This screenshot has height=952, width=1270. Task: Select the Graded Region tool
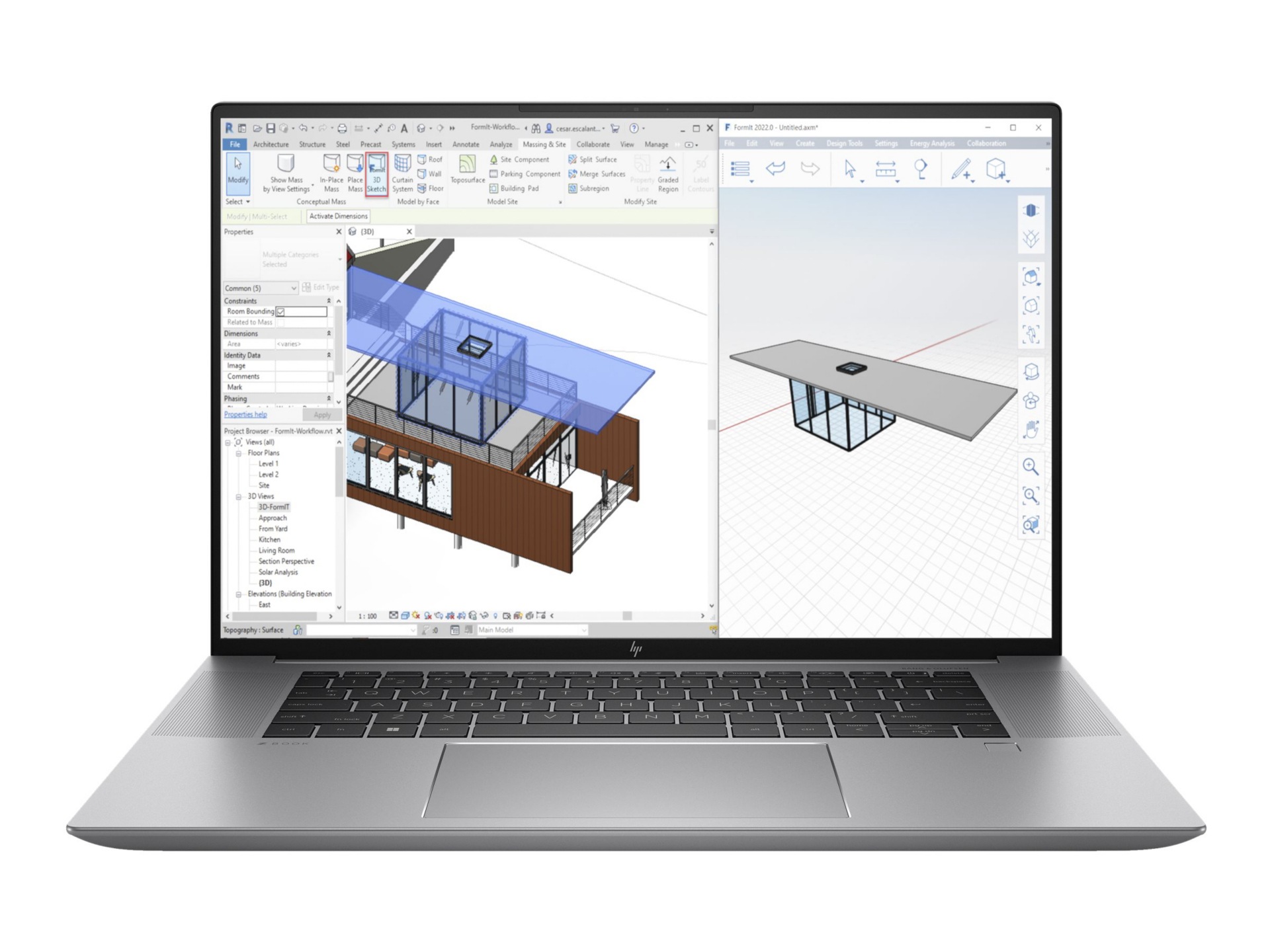[667, 173]
